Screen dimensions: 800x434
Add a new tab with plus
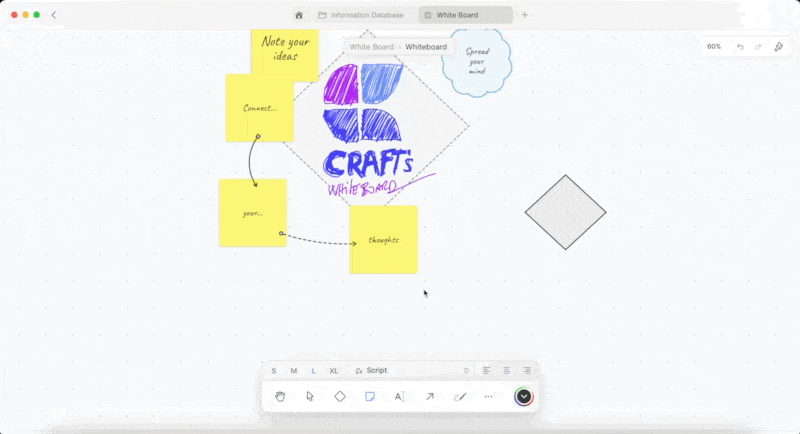coord(524,15)
